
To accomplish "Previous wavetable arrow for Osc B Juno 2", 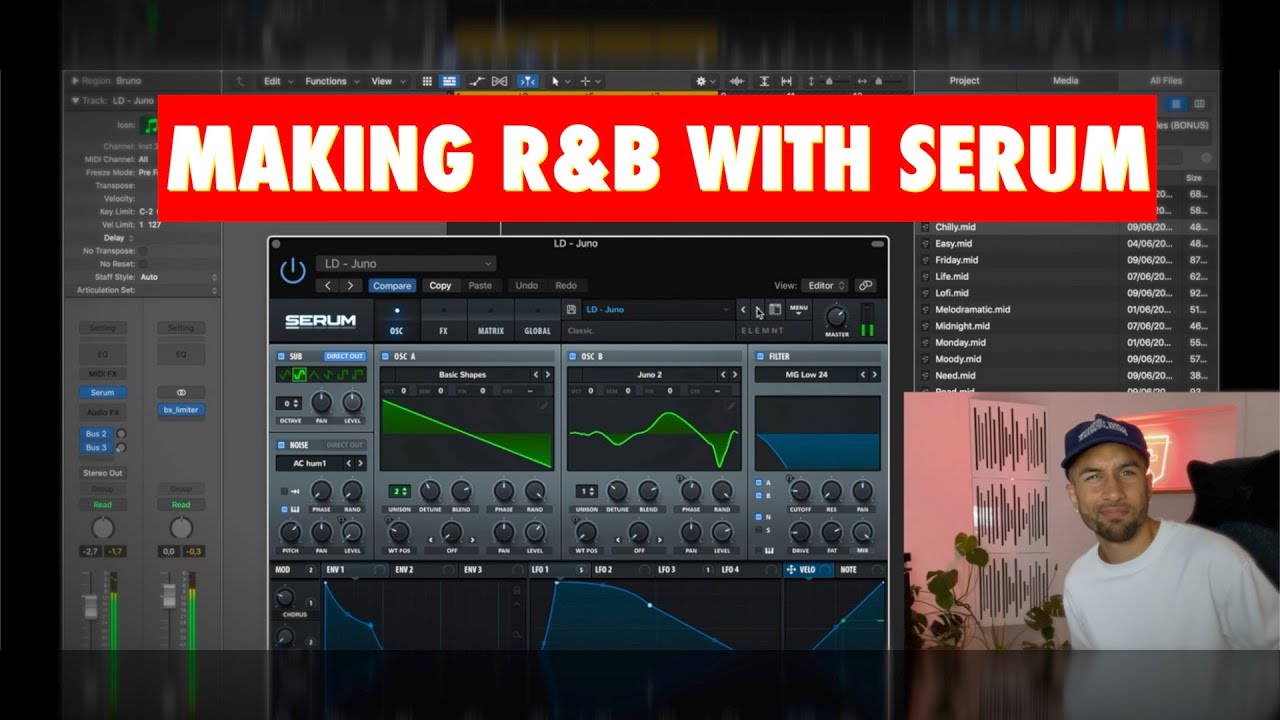I will click(x=724, y=375).
